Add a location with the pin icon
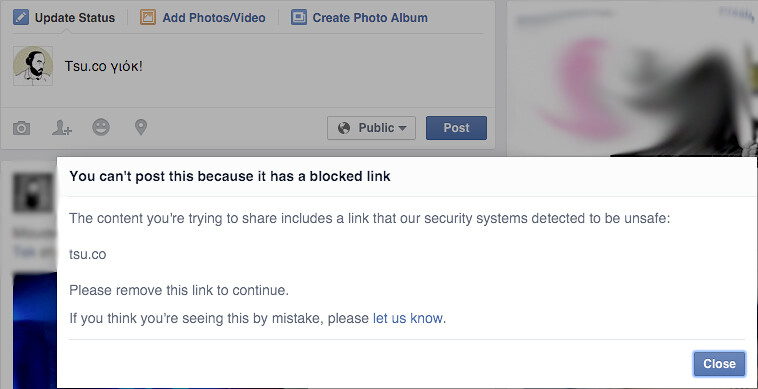This screenshot has width=758, height=389. tap(141, 128)
